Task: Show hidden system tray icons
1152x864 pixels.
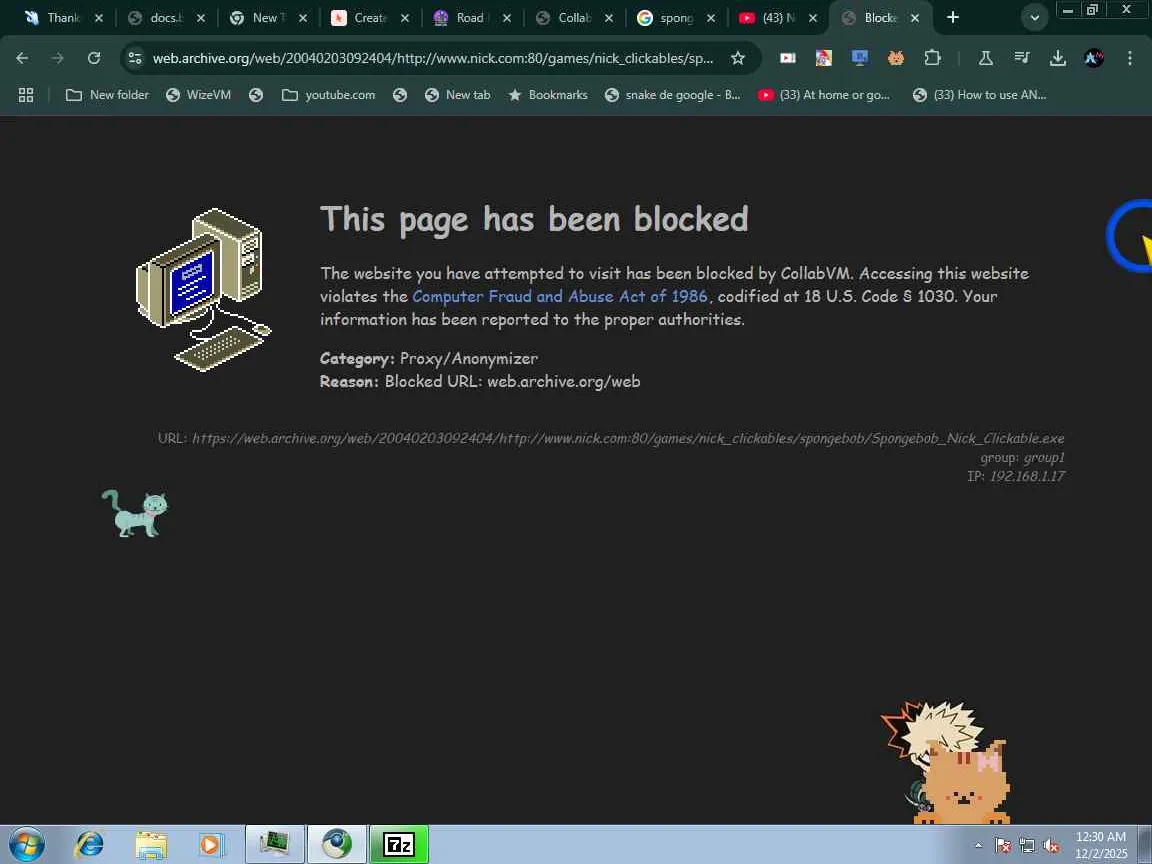Action: click(978, 846)
